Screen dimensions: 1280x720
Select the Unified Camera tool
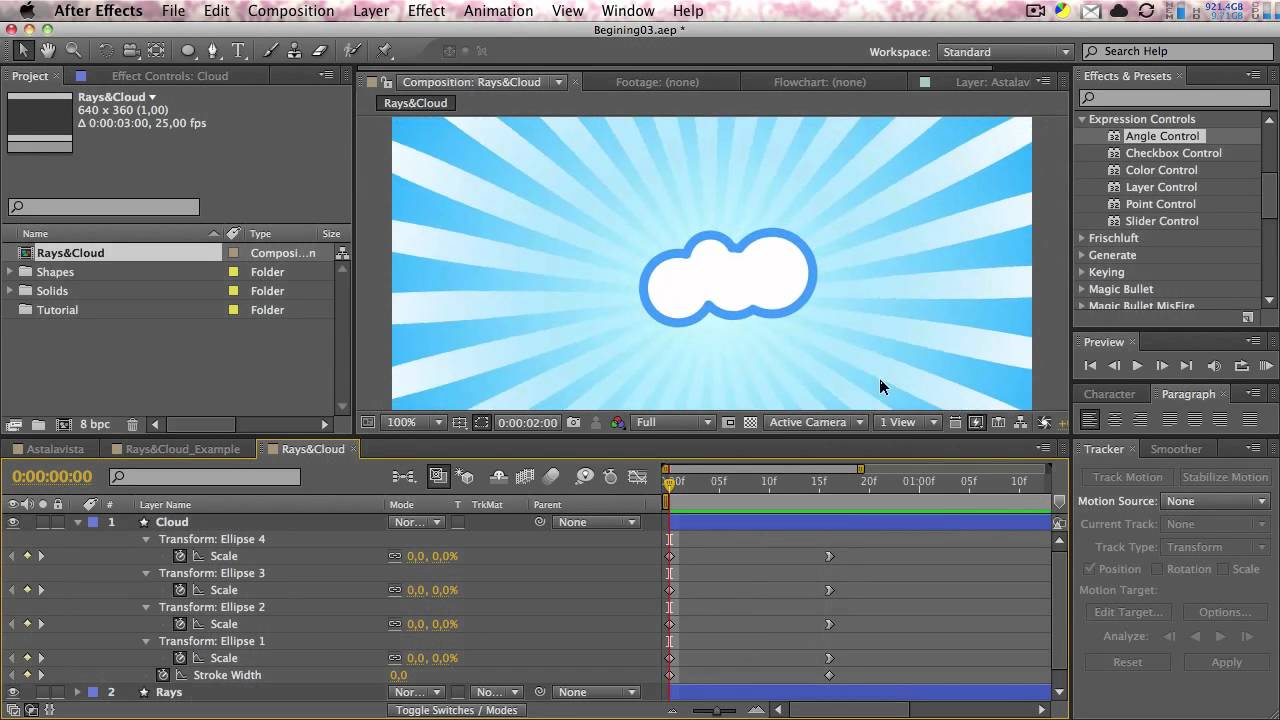[x=131, y=51]
